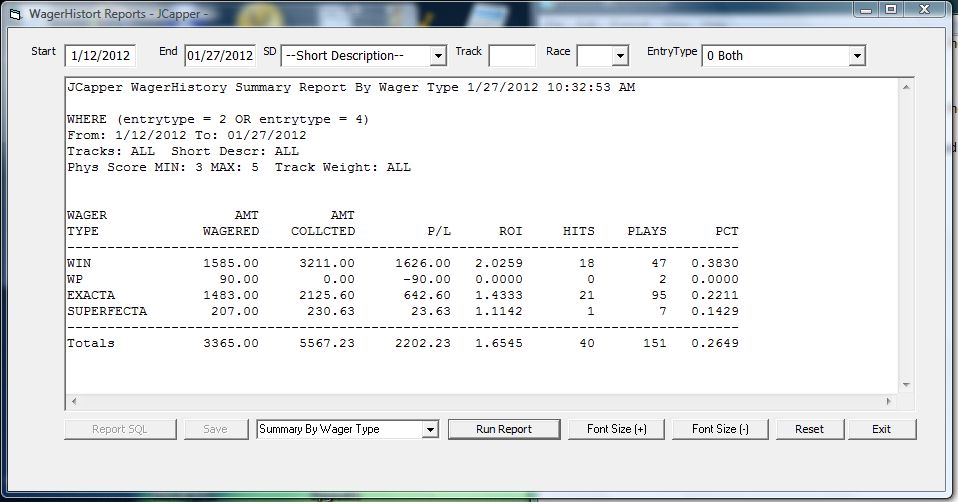Click the disabled Save button
958x502 pixels.
[215, 429]
